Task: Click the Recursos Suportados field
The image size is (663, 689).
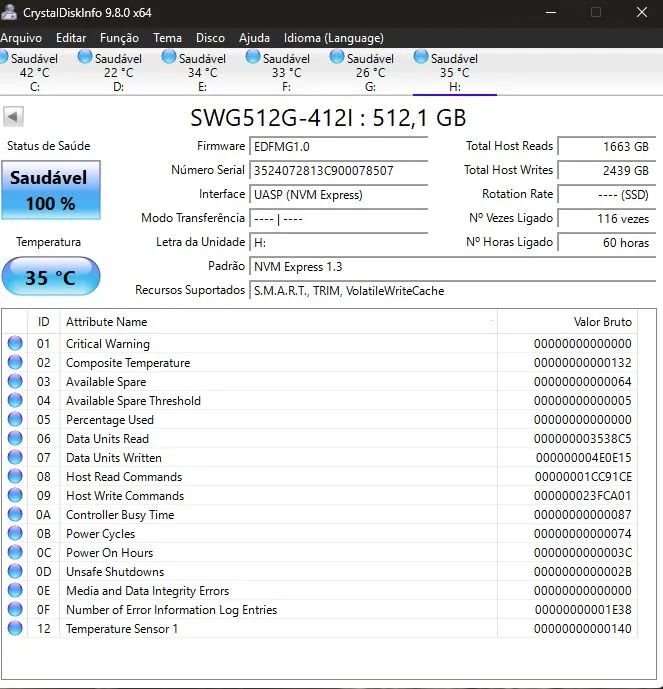Action: coord(453,291)
